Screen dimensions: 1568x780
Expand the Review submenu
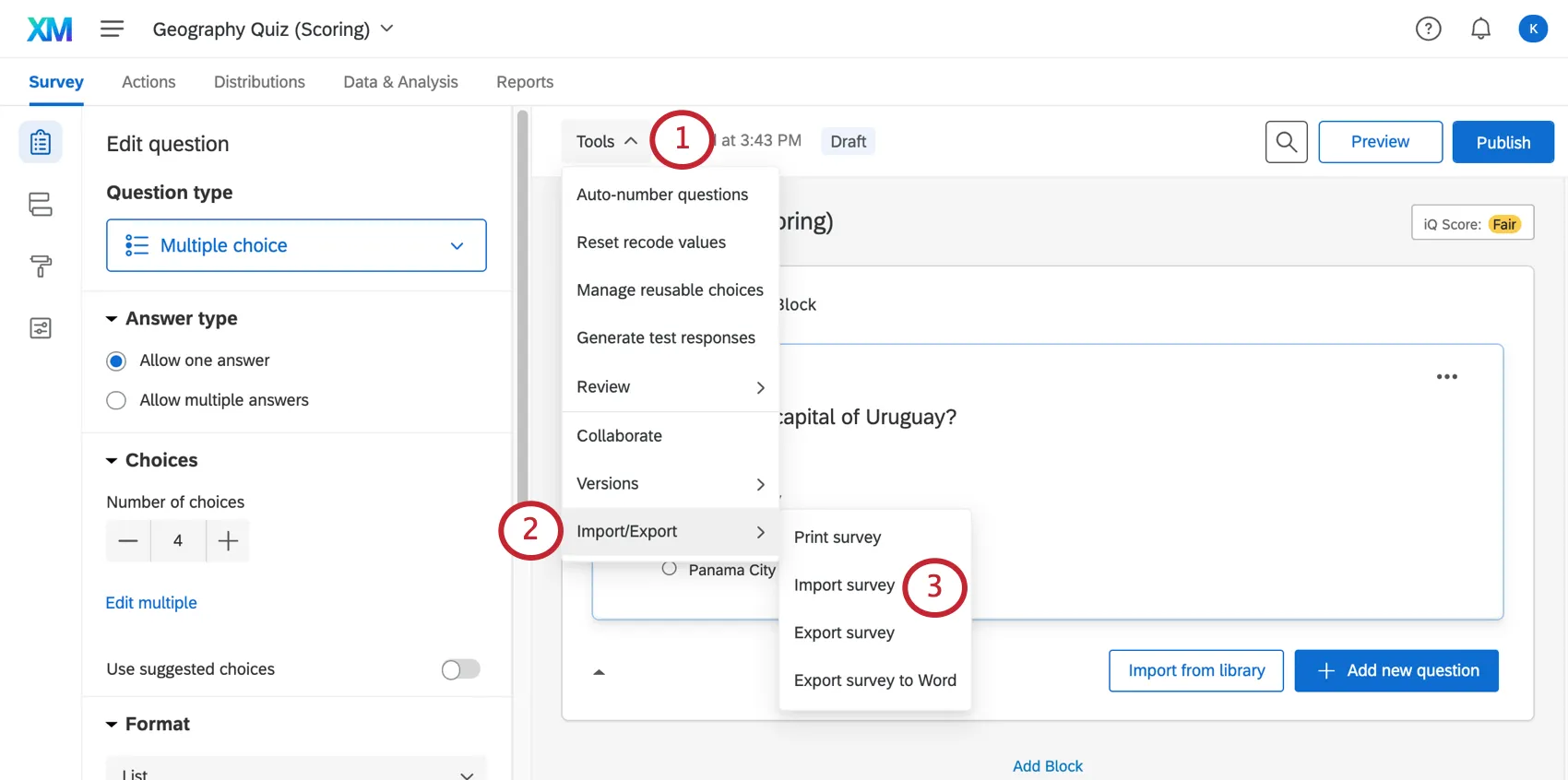(x=670, y=387)
